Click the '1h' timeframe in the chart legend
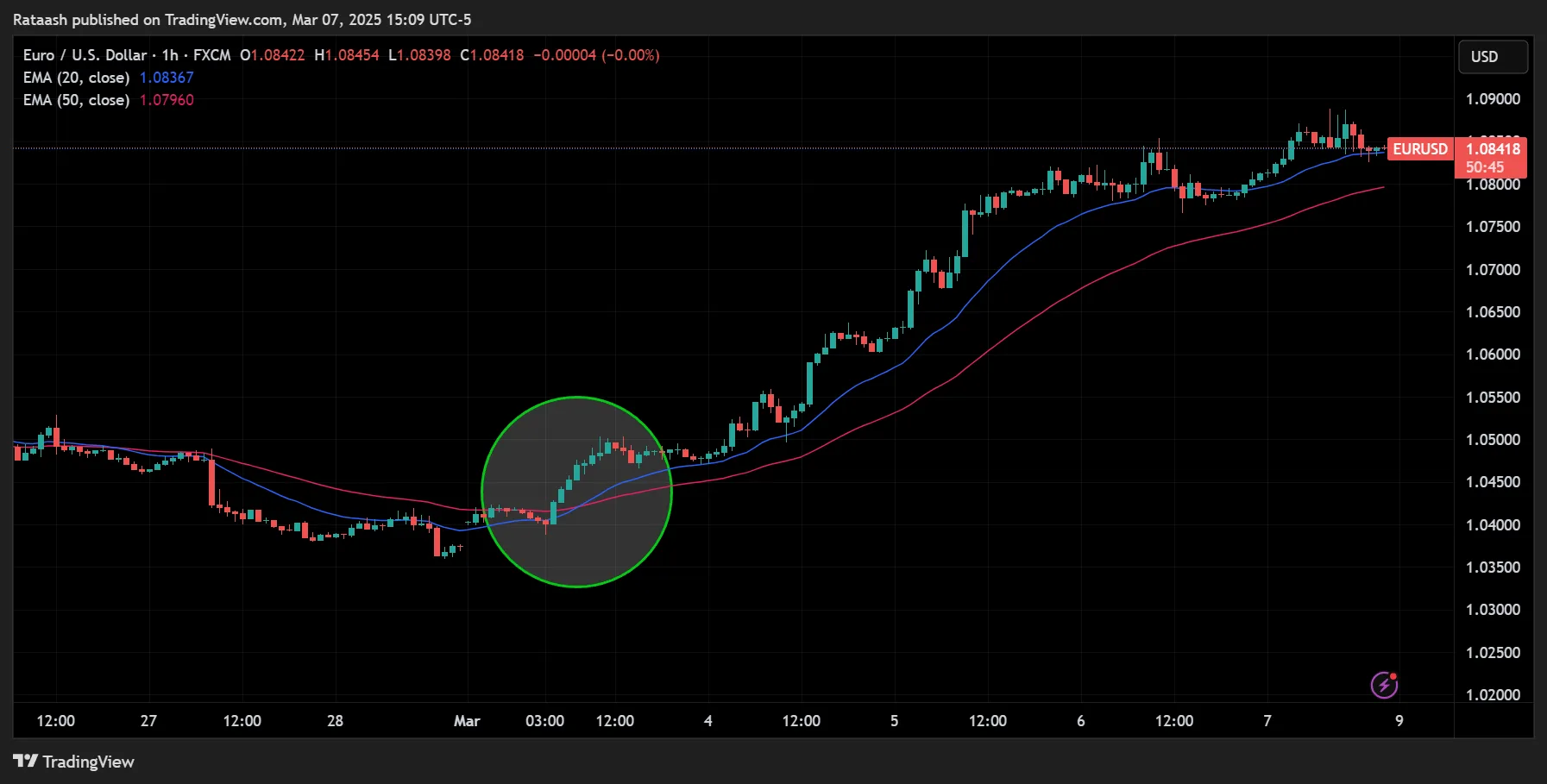 [169, 54]
